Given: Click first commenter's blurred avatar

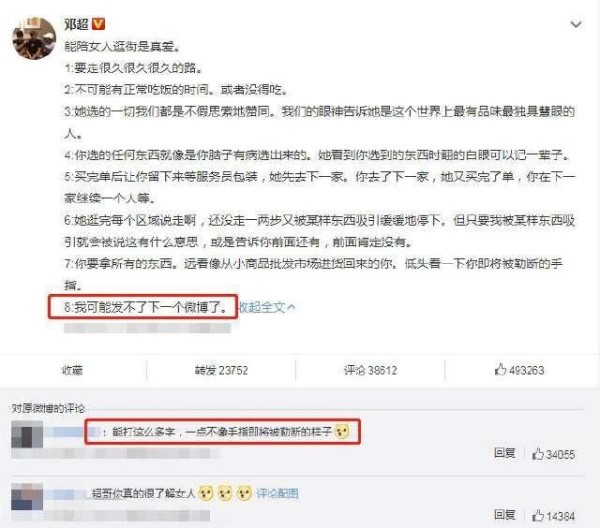Looking at the screenshot, I should click(x=27, y=434).
